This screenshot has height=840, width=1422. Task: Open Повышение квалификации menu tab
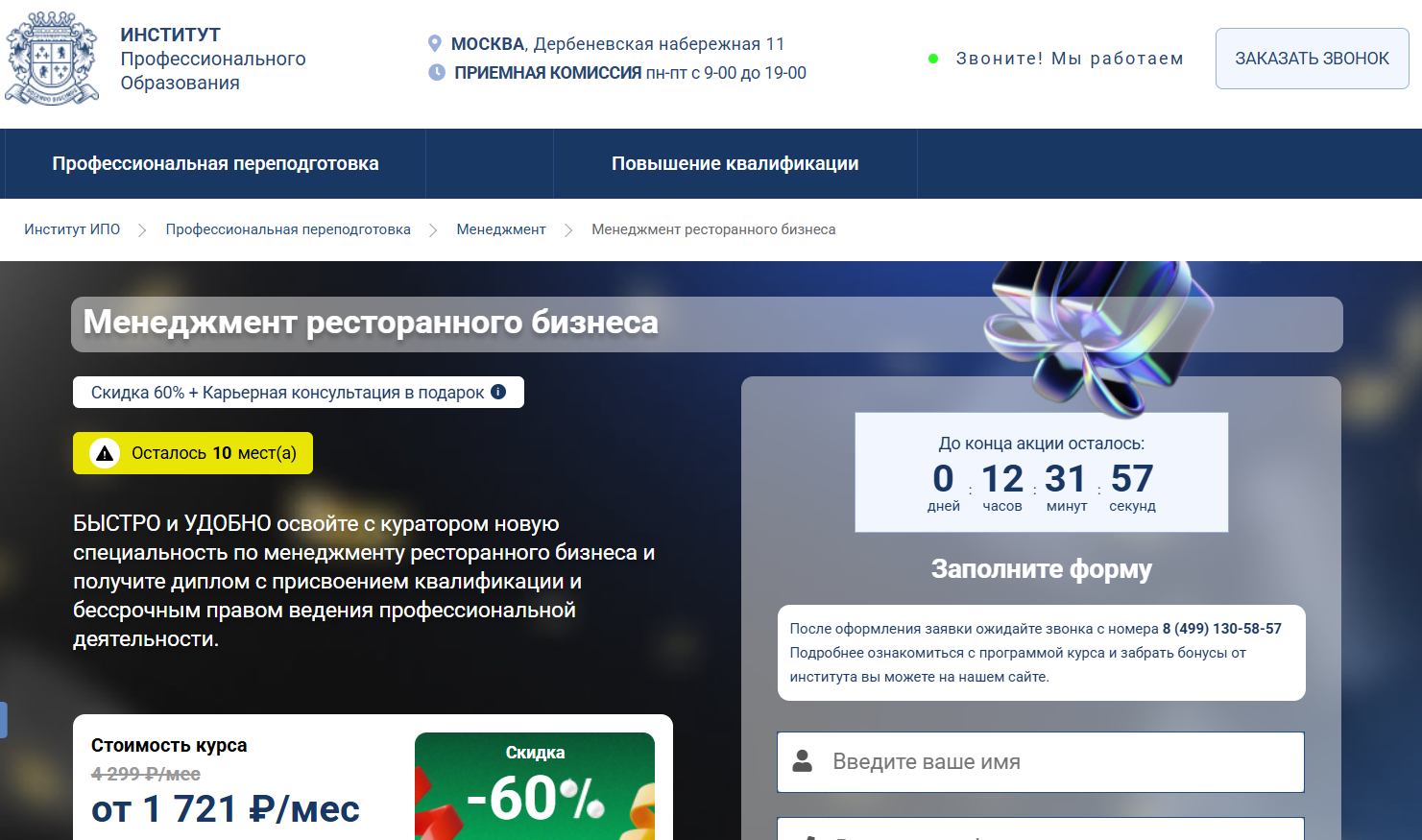735,164
